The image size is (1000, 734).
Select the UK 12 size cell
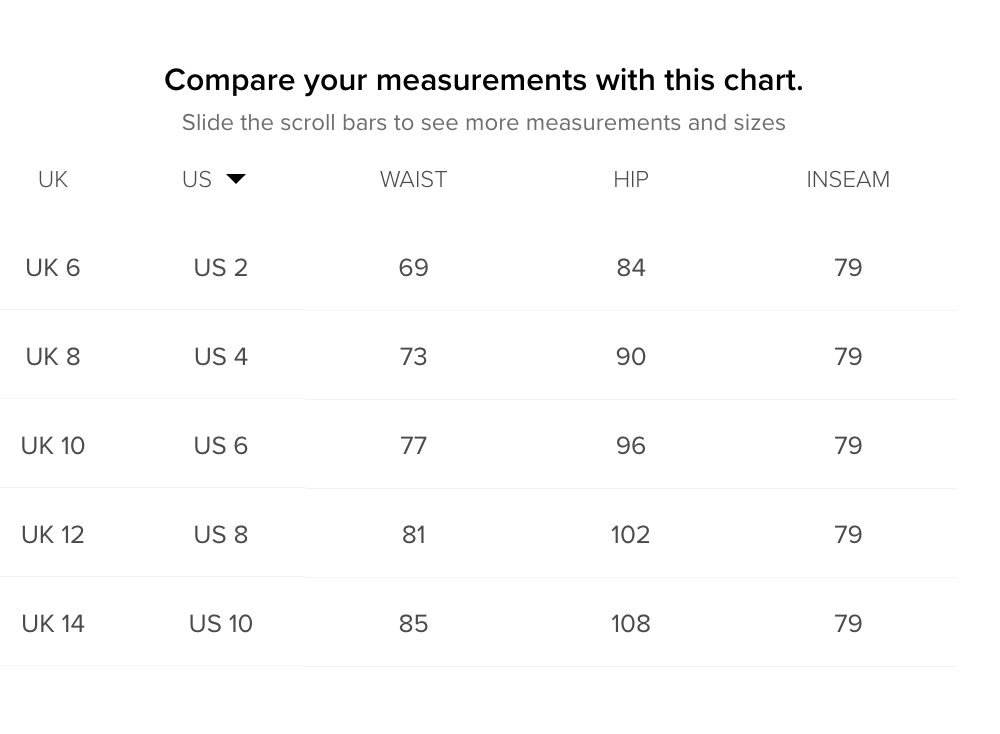53,534
